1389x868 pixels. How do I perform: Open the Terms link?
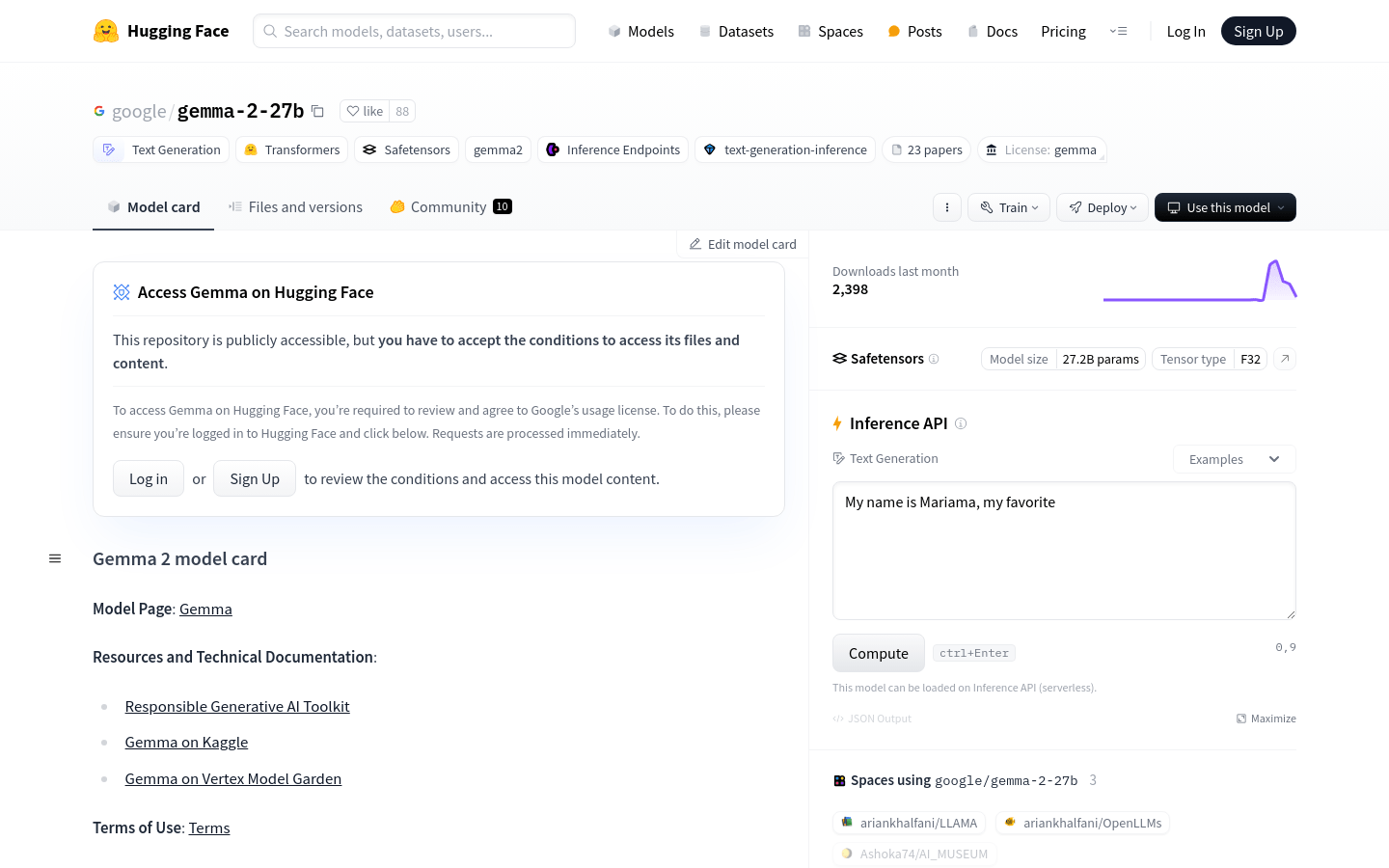[x=209, y=827]
